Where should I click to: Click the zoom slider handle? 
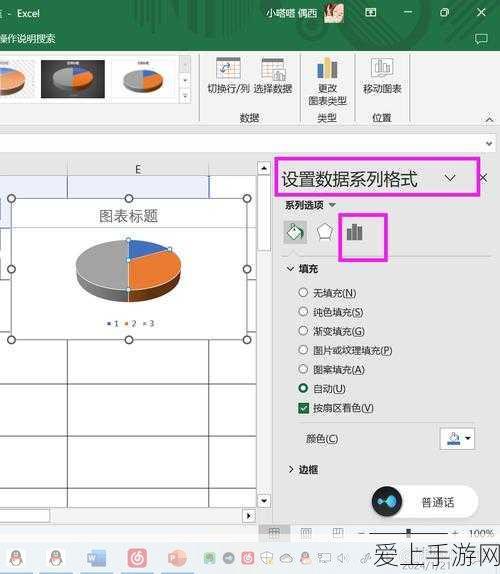[x=408, y=533]
